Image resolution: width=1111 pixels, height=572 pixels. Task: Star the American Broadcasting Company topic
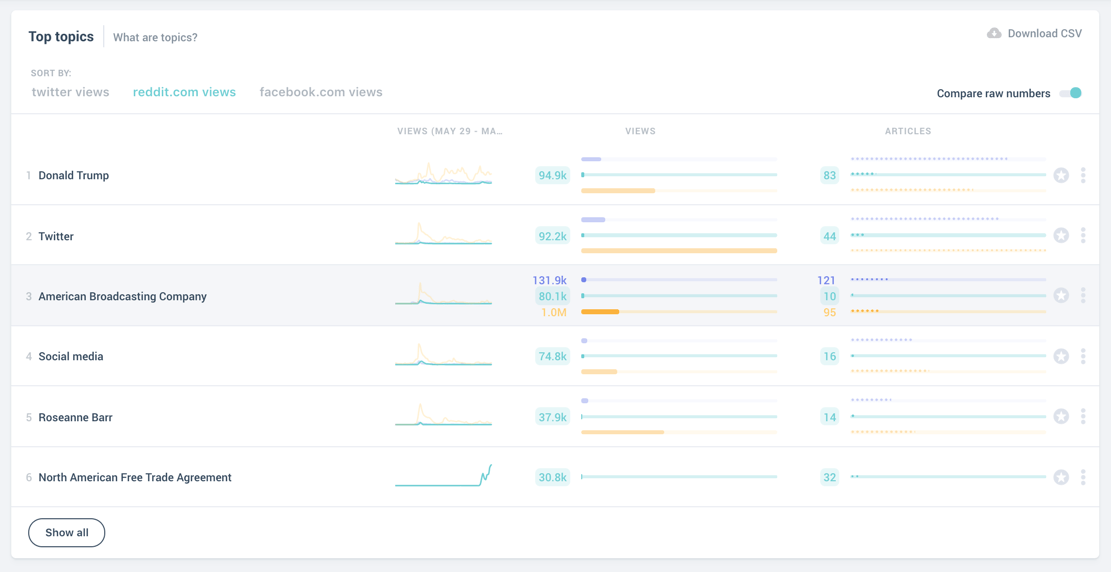[x=1061, y=296]
